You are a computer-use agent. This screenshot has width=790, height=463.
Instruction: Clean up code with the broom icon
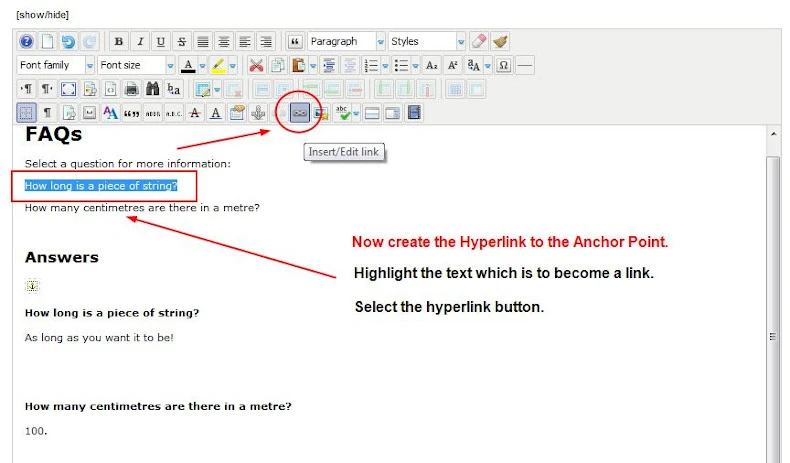tap(500, 41)
